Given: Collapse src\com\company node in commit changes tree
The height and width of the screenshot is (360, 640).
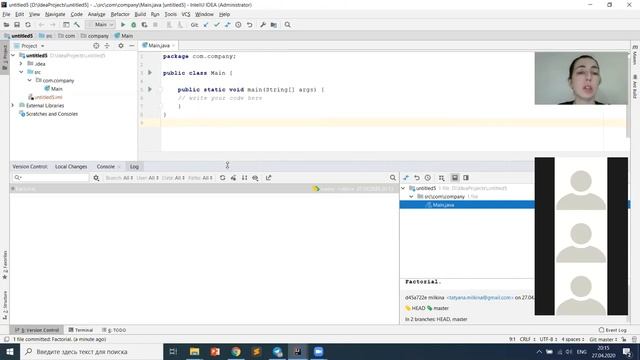Looking at the screenshot, I should pyautogui.click(x=411, y=196).
